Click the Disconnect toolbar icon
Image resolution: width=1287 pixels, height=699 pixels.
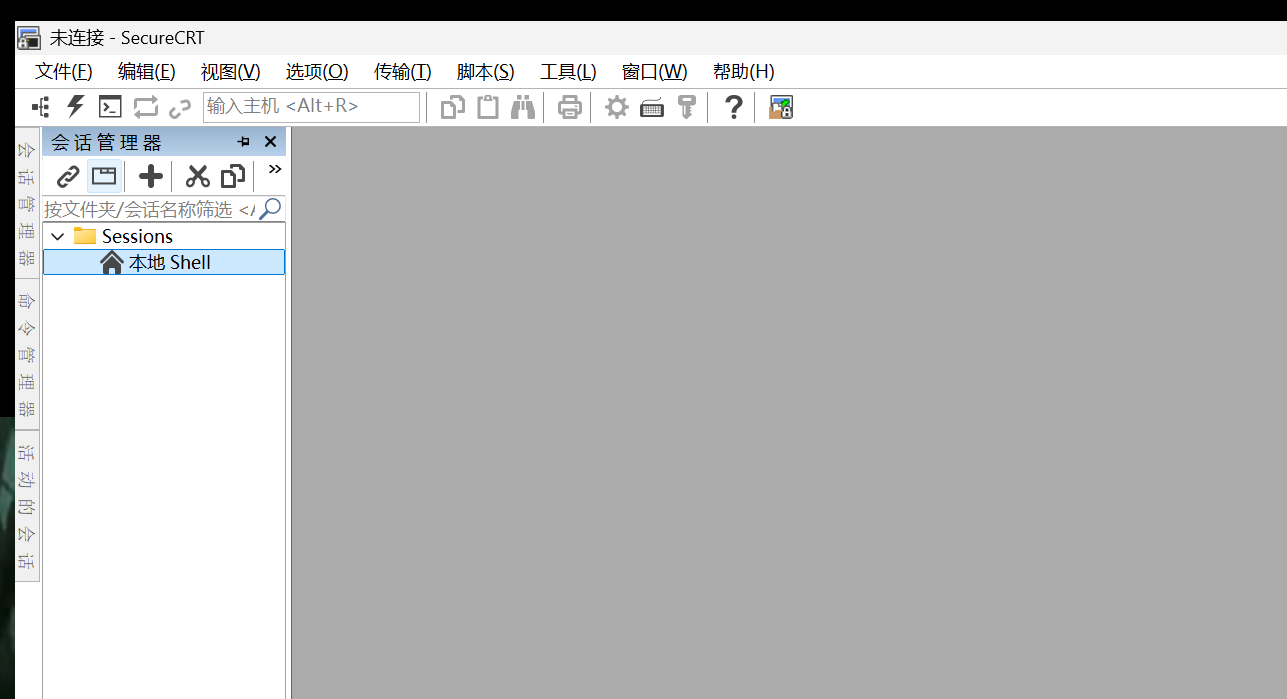click(x=180, y=107)
